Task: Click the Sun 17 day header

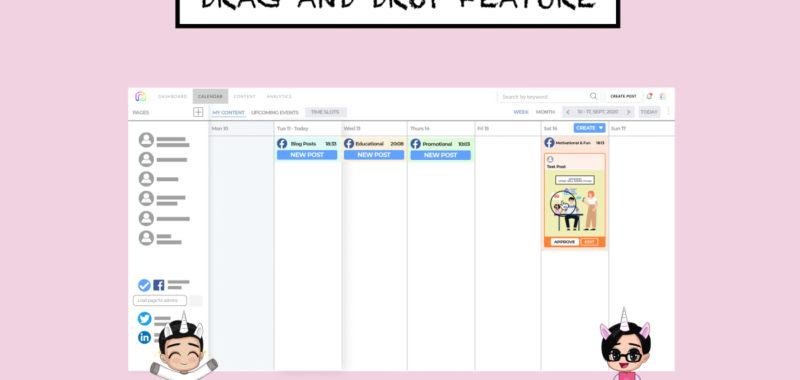Action: [618, 129]
